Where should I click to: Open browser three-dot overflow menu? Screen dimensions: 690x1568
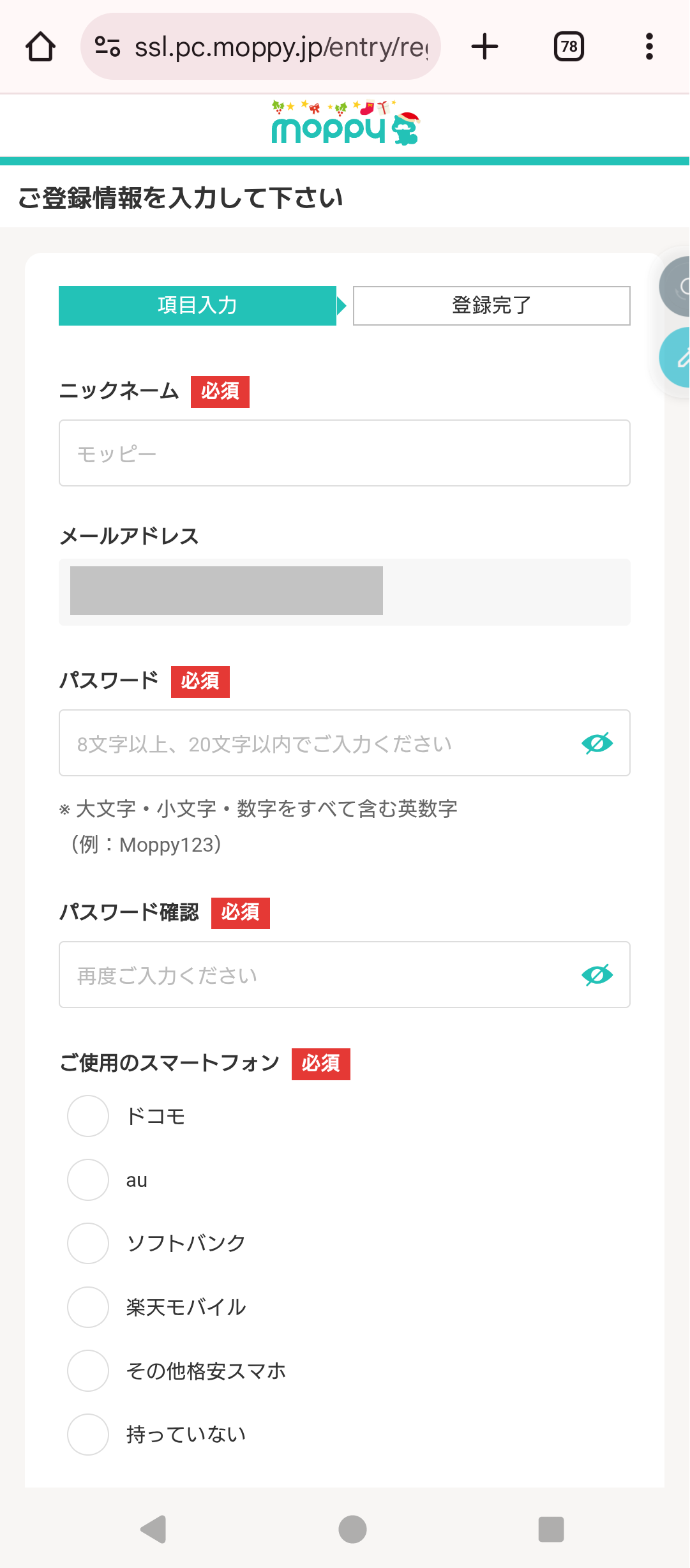click(649, 47)
